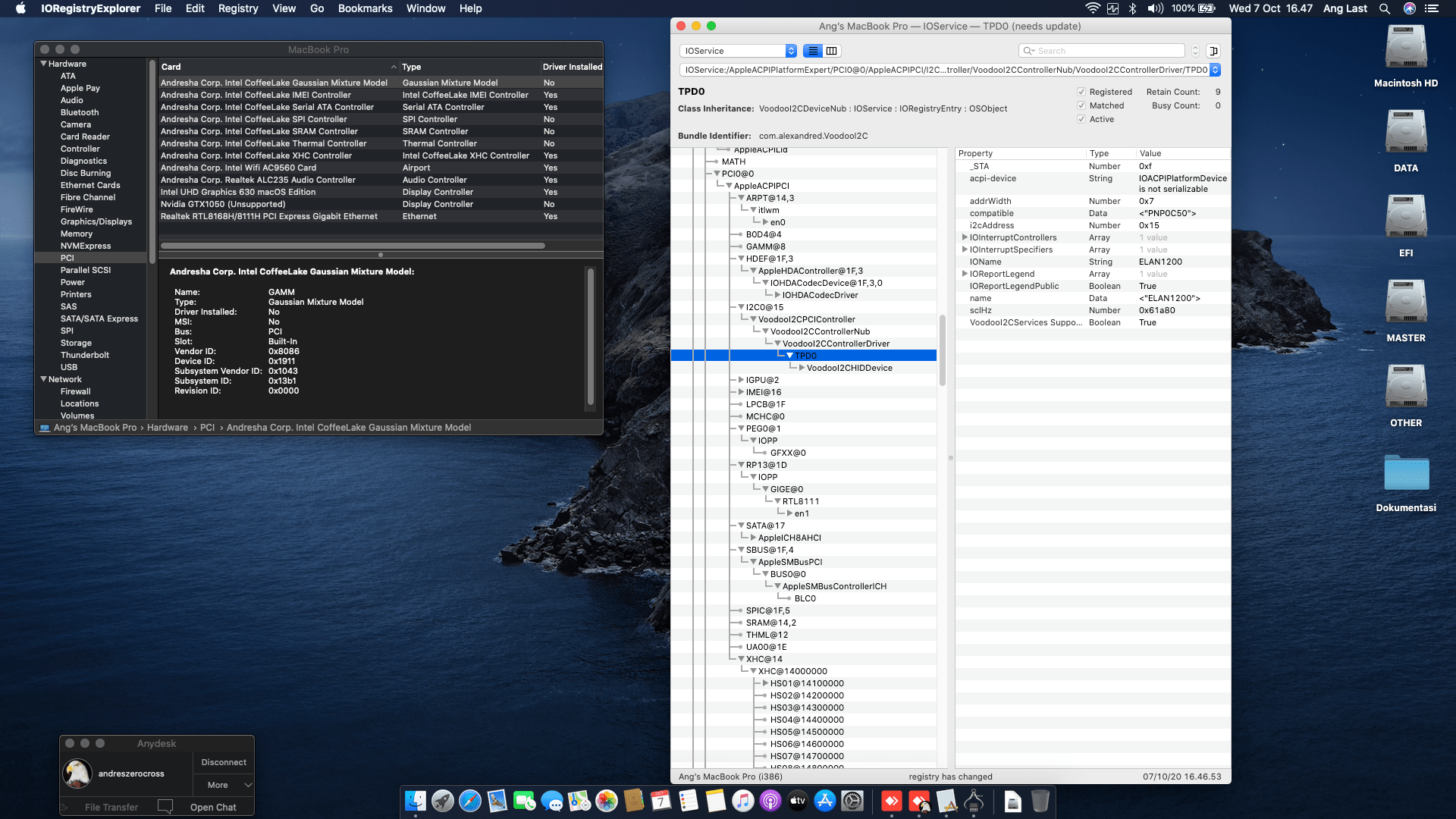Screen dimensions: 1456x819
Task: Launch System Preferences from the dock
Action: 852,801
